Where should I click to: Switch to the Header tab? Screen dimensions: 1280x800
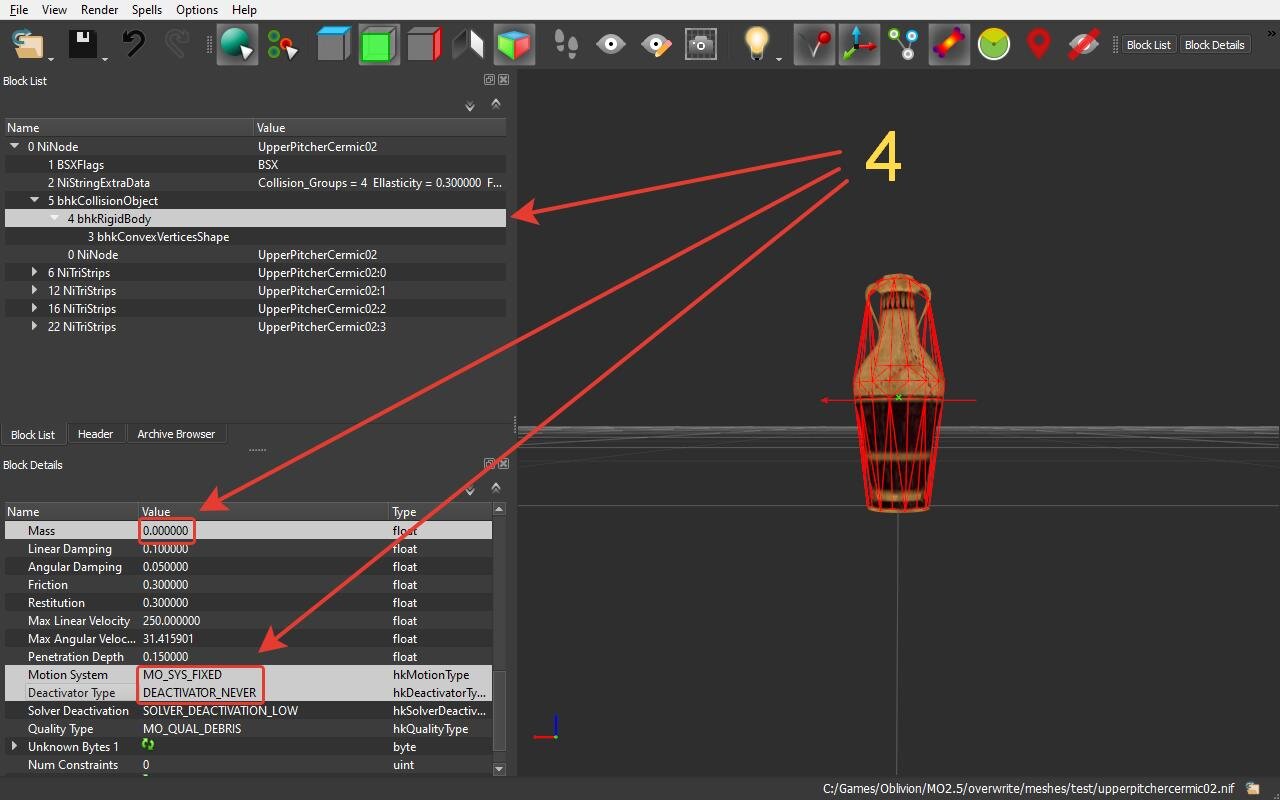[96, 433]
